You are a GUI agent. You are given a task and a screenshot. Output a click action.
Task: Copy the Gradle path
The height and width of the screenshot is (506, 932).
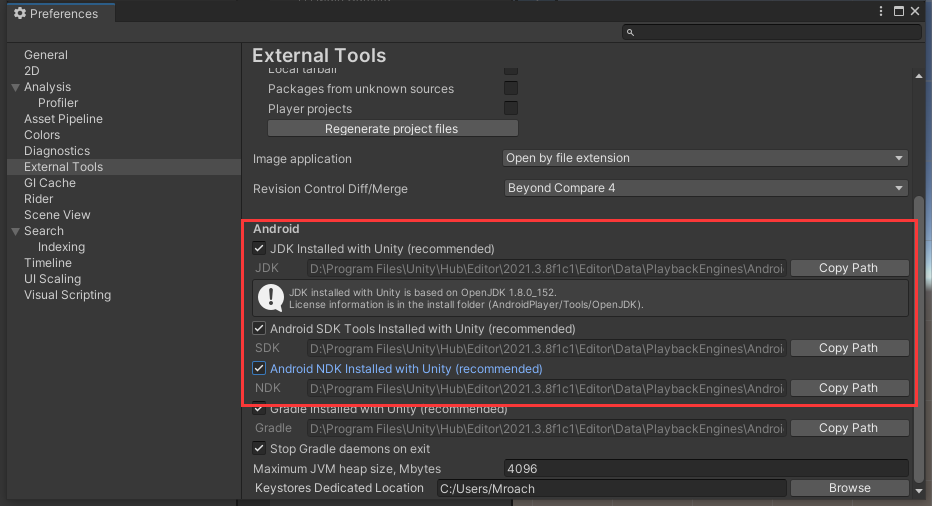click(x=849, y=428)
